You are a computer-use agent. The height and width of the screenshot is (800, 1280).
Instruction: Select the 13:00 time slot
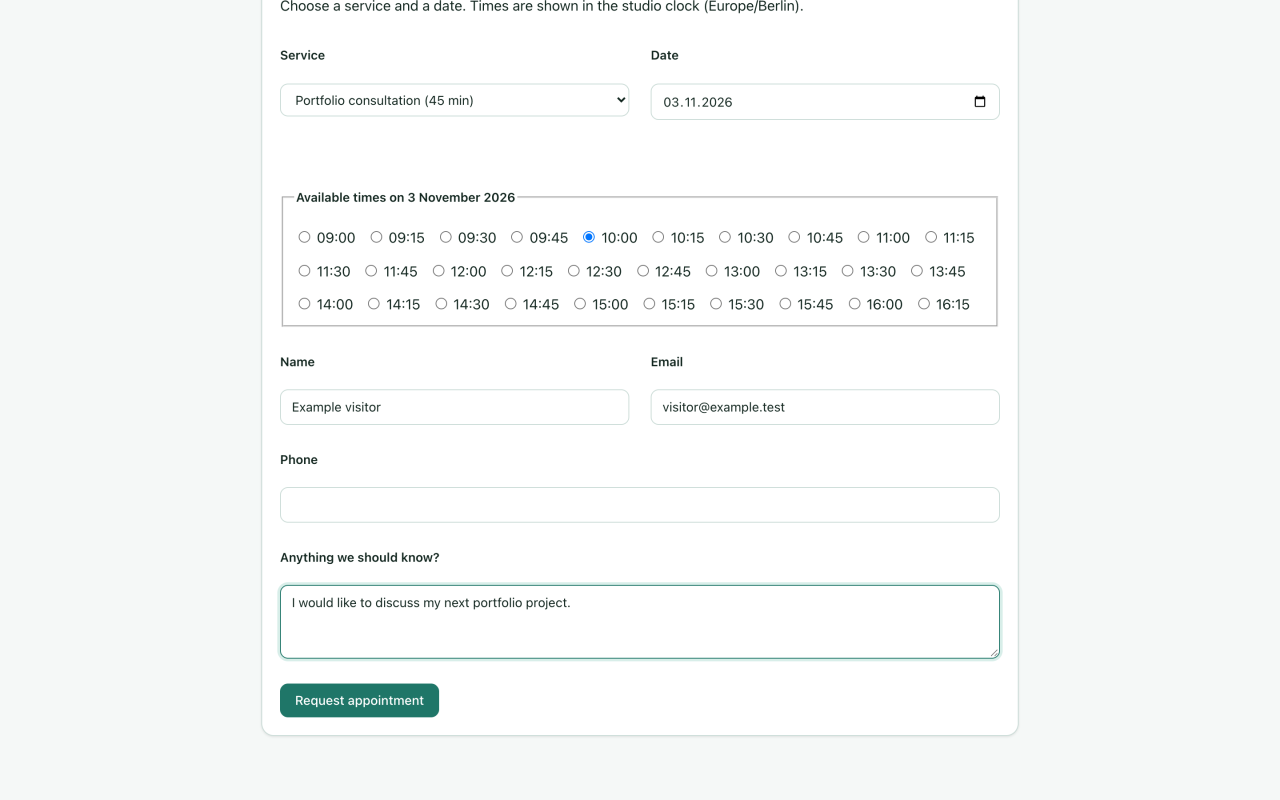click(x=712, y=271)
